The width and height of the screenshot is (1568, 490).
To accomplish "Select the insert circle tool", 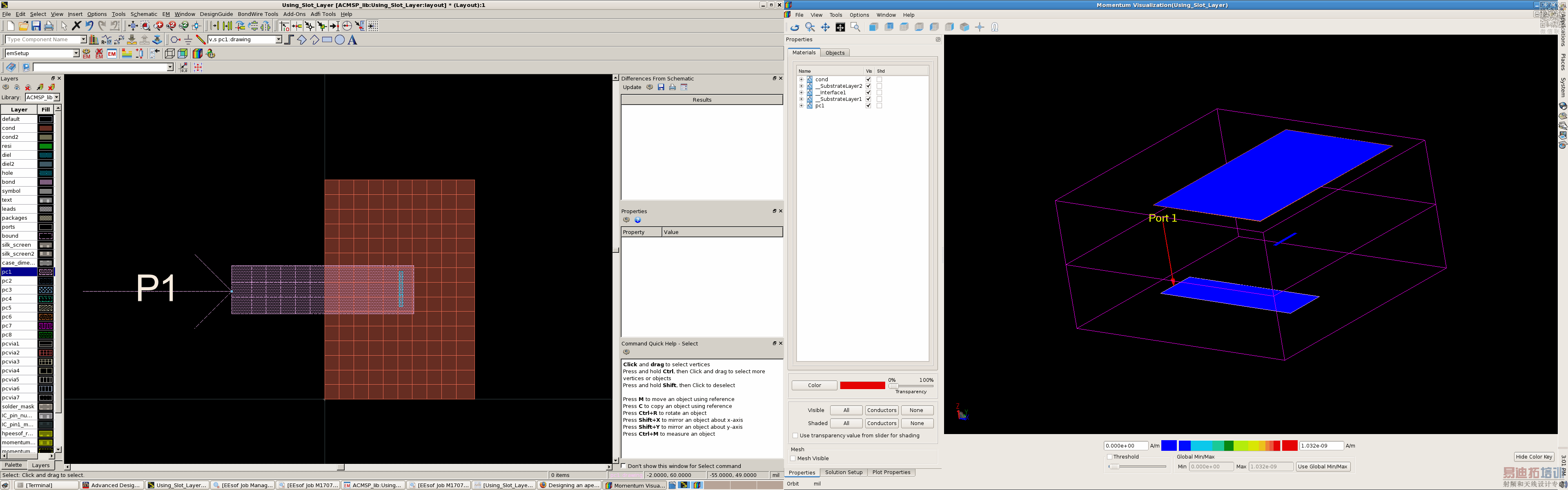I will (340, 40).
